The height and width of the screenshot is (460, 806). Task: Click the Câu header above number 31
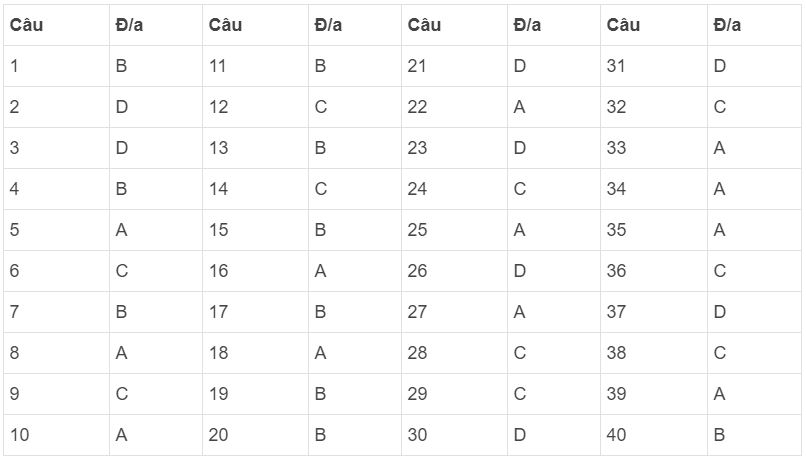623,25
